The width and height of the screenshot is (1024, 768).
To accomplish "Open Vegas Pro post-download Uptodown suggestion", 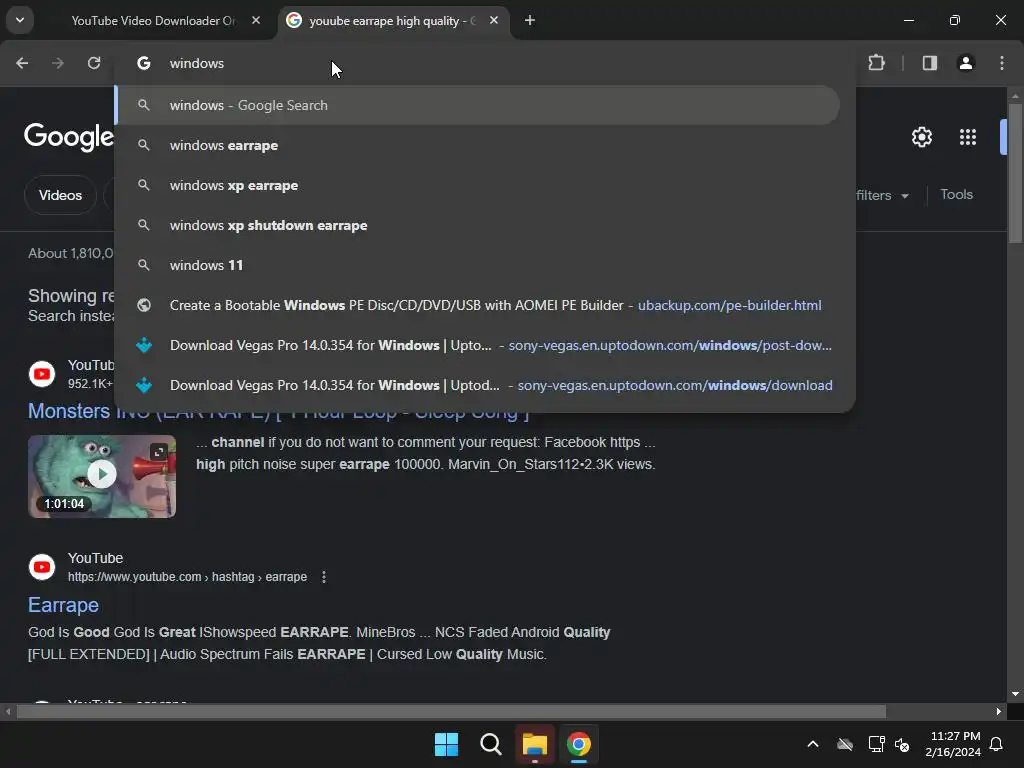I will click(478, 345).
